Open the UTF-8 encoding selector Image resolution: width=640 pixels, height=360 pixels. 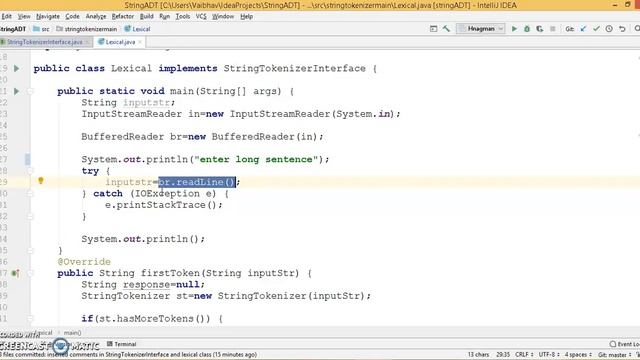coord(549,355)
